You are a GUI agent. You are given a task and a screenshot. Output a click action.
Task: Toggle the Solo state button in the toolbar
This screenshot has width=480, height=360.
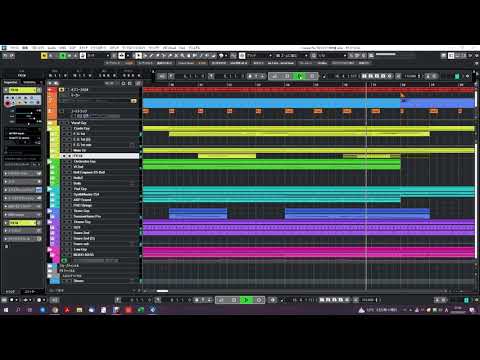pos(50,56)
